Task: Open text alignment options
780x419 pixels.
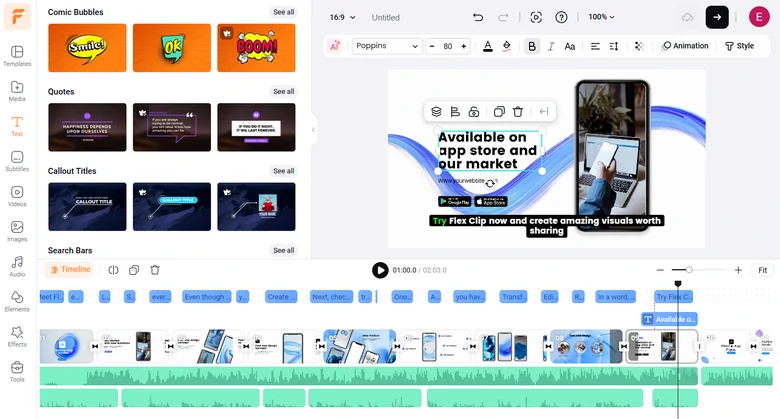Action: tap(595, 46)
